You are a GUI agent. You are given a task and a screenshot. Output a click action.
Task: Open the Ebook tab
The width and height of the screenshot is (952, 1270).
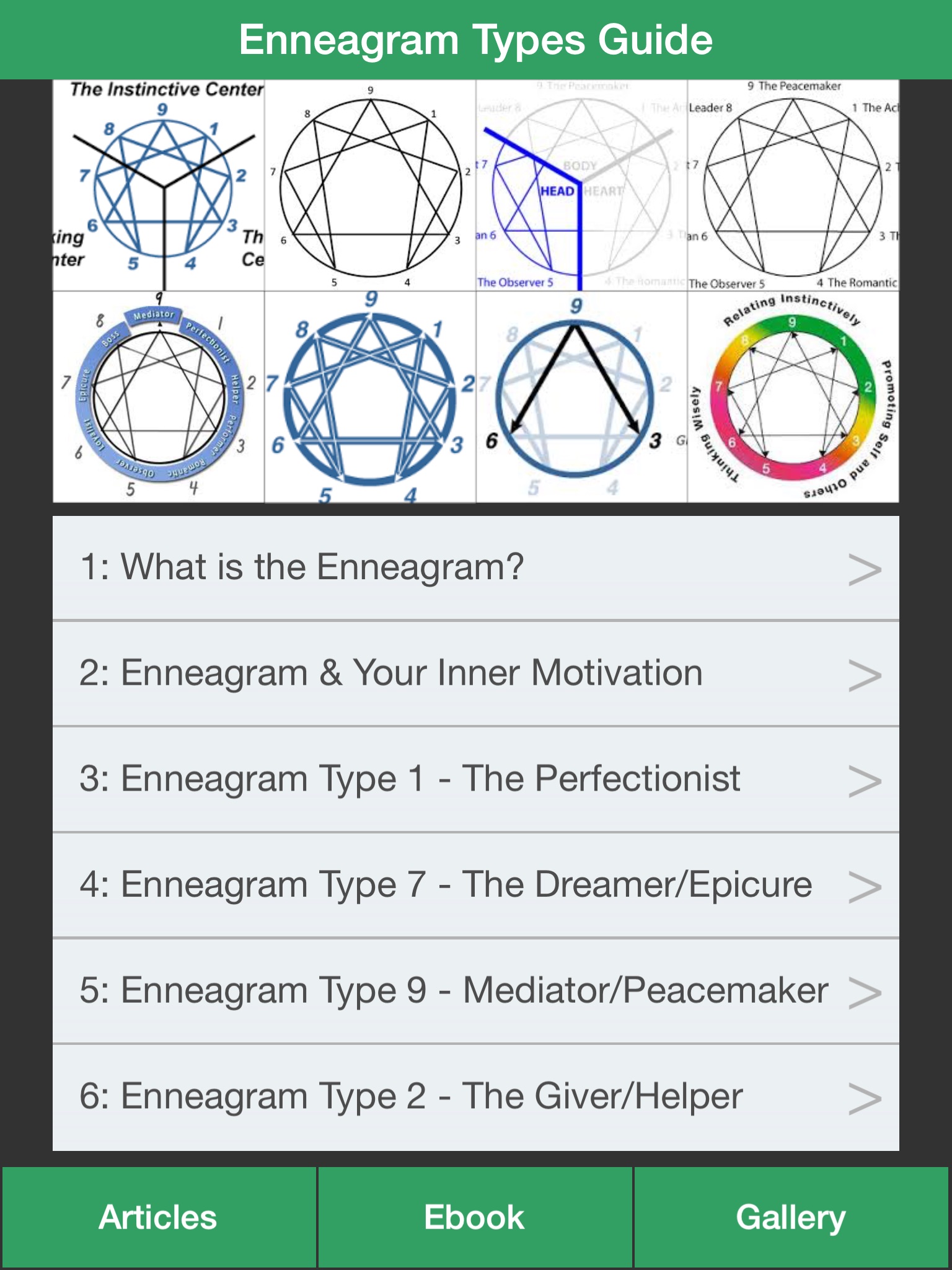point(475,1217)
